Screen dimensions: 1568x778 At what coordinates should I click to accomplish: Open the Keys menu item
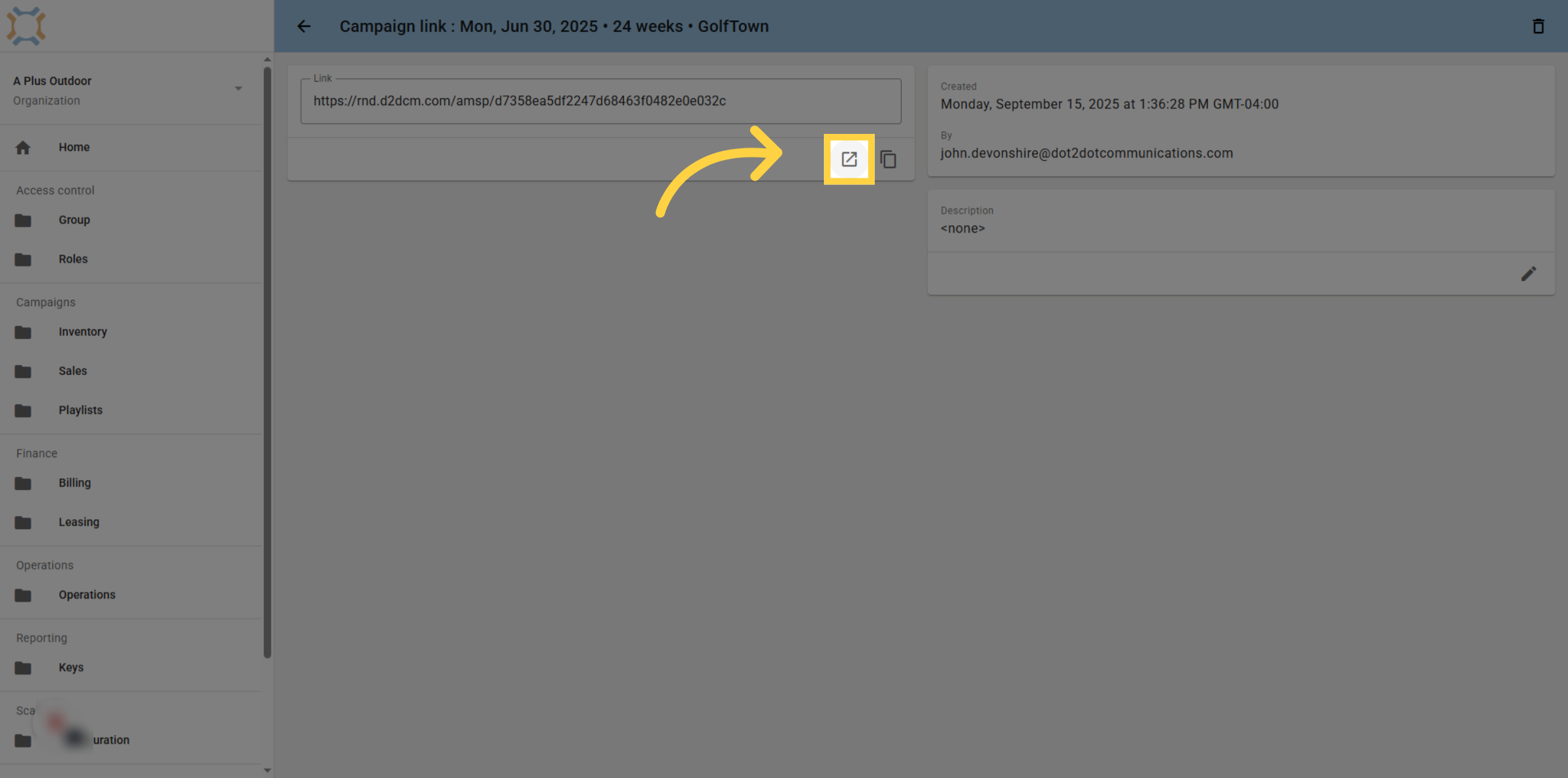[131, 668]
